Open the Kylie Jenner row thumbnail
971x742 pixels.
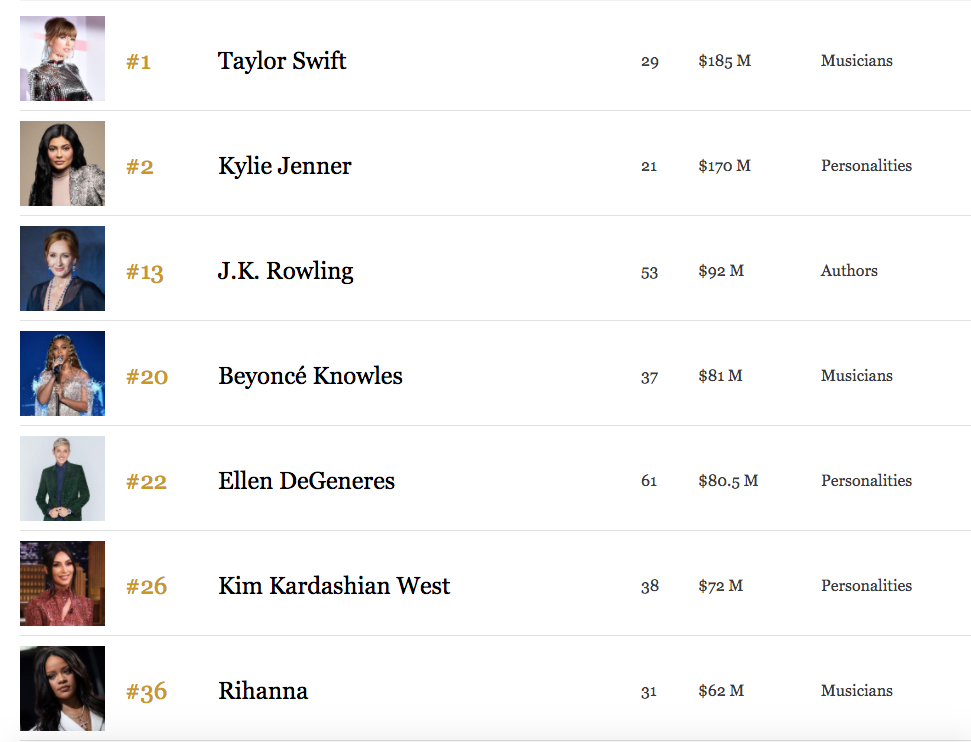[x=62, y=164]
